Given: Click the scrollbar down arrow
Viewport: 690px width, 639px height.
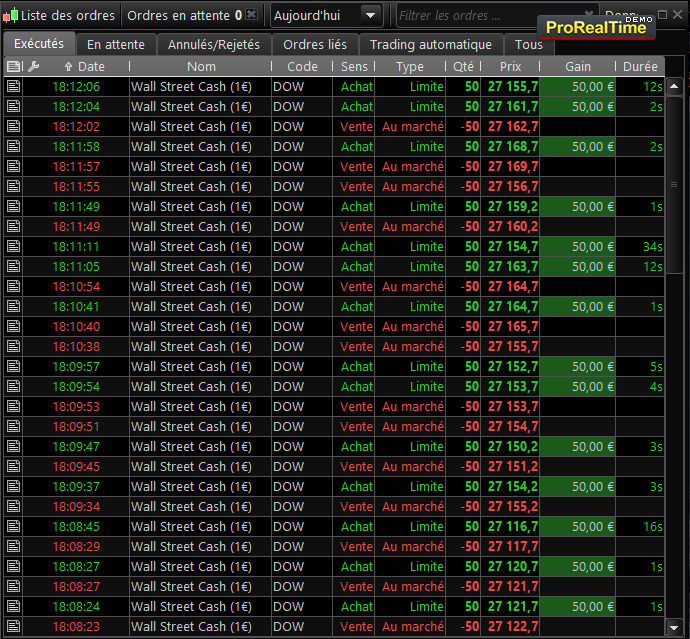Looking at the screenshot, I should 674,627.
